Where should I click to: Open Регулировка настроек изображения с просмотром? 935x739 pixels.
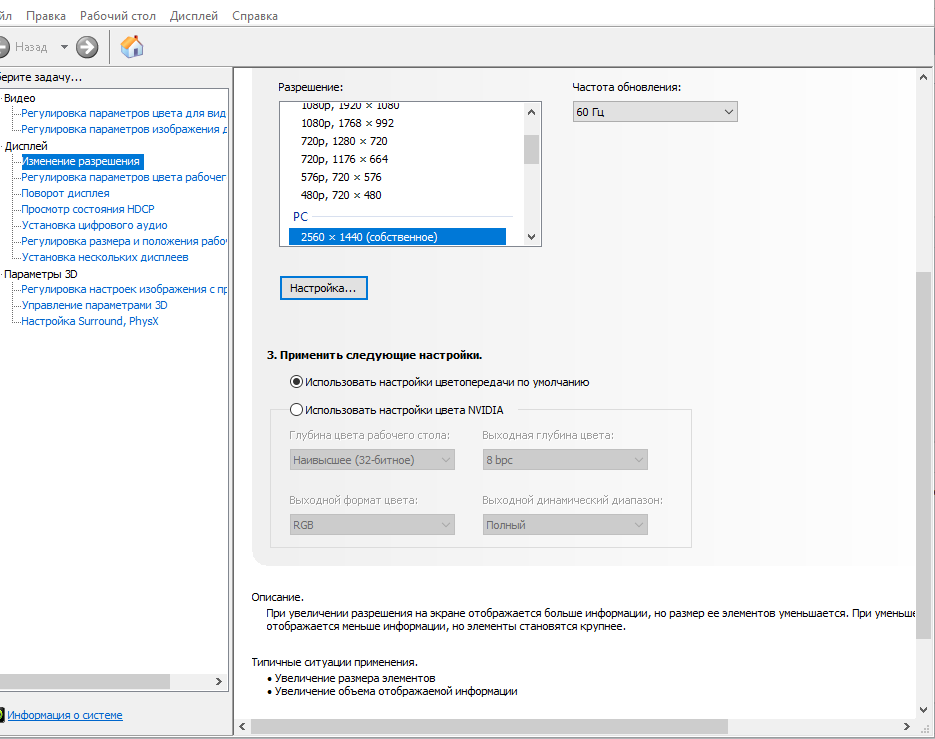tap(123, 289)
